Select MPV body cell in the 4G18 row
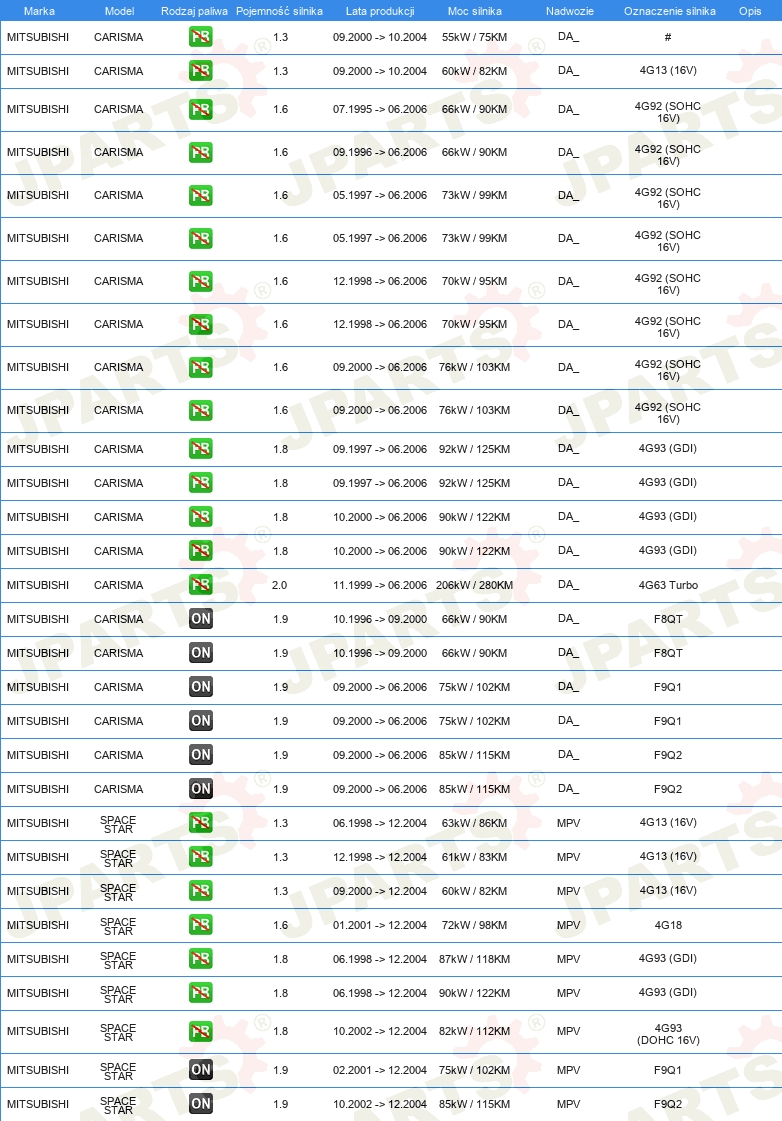Screen dimensions: 782x1121 tap(569, 924)
